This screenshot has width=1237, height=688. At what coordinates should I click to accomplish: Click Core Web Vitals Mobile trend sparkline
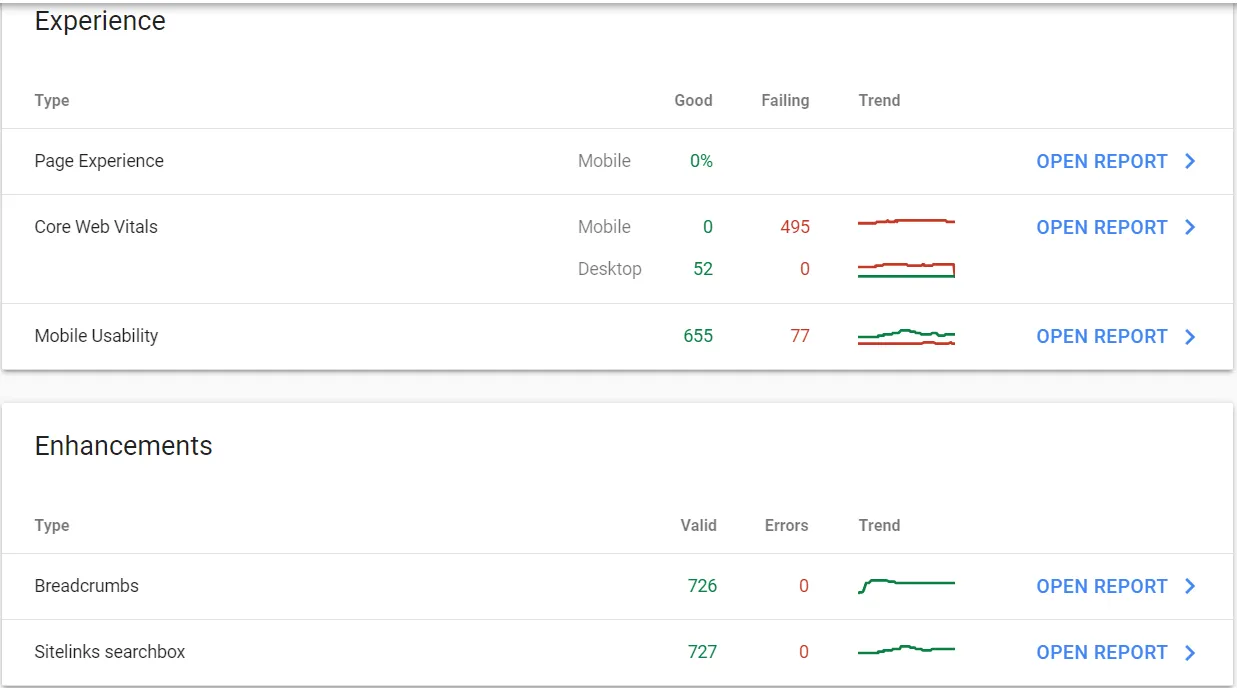906,222
